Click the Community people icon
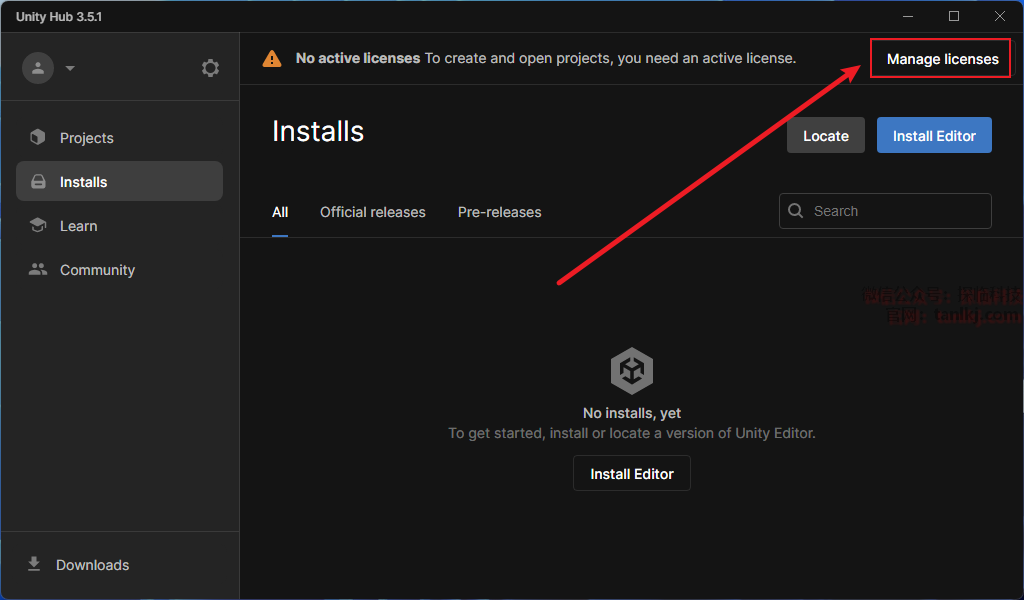 click(x=38, y=270)
